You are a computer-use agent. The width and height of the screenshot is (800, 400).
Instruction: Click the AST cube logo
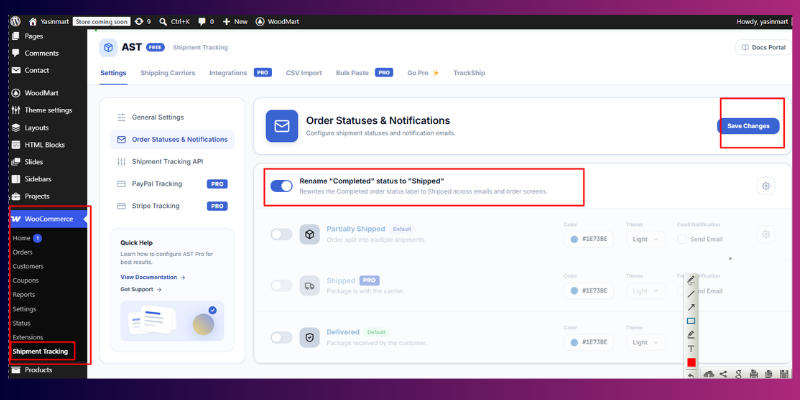pos(108,47)
